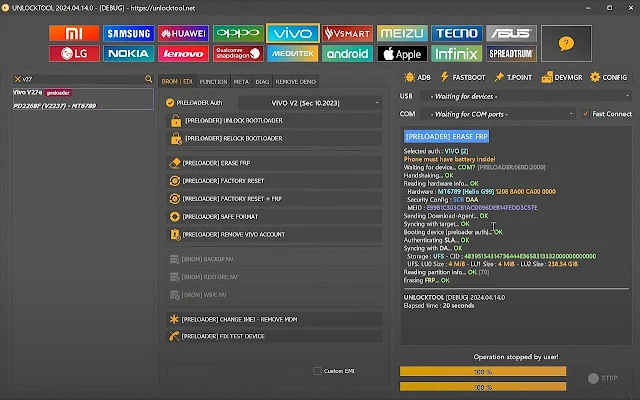Clear the model search with X icon
Screen dimensions: 640x400
tap(18, 79)
